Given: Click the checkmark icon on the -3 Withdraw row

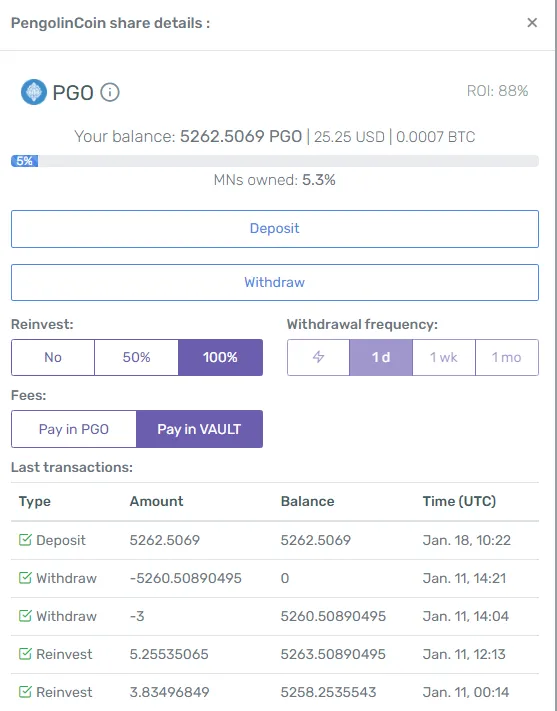Looking at the screenshot, I should pyautogui.click(x=25, y=616).
